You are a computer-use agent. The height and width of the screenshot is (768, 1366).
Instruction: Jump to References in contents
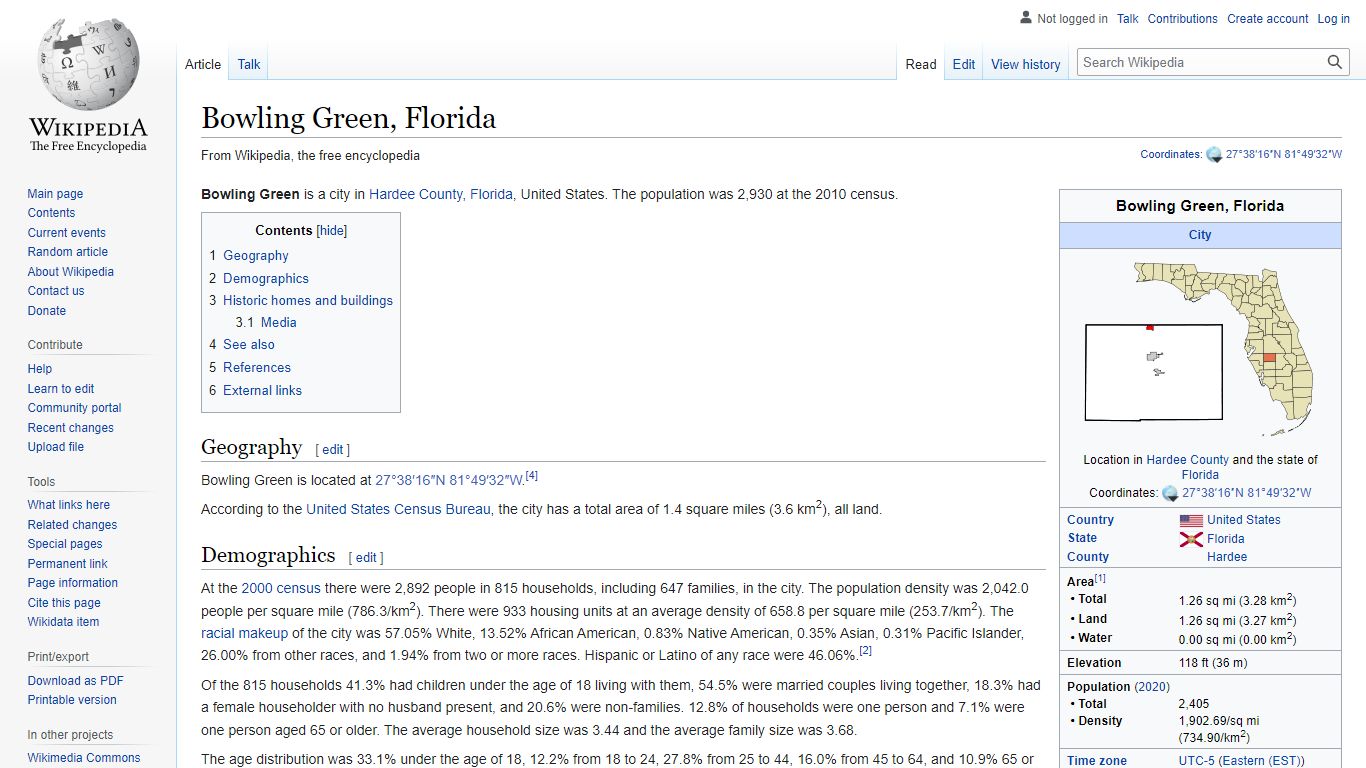257,368
